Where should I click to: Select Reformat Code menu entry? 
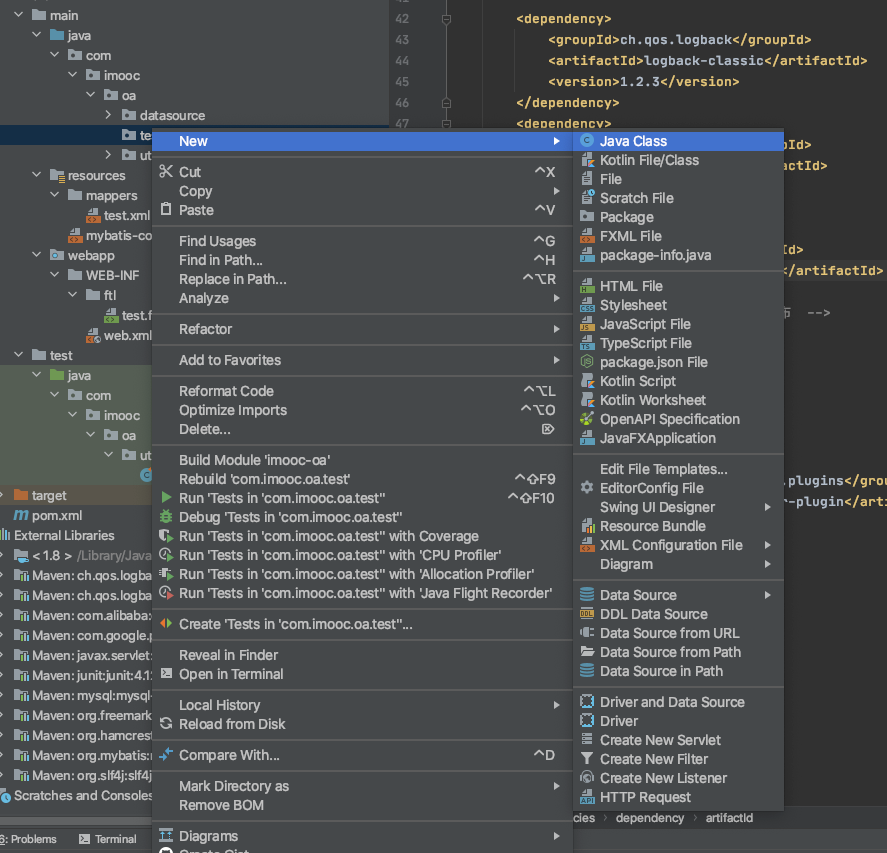(x=362, y=391)
